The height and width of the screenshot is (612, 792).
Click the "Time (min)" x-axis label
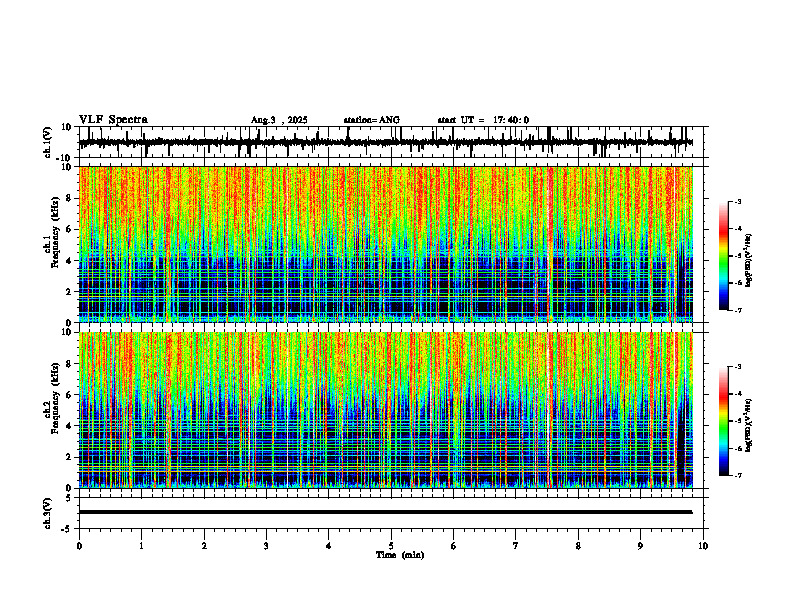click(x=400, y=555)
